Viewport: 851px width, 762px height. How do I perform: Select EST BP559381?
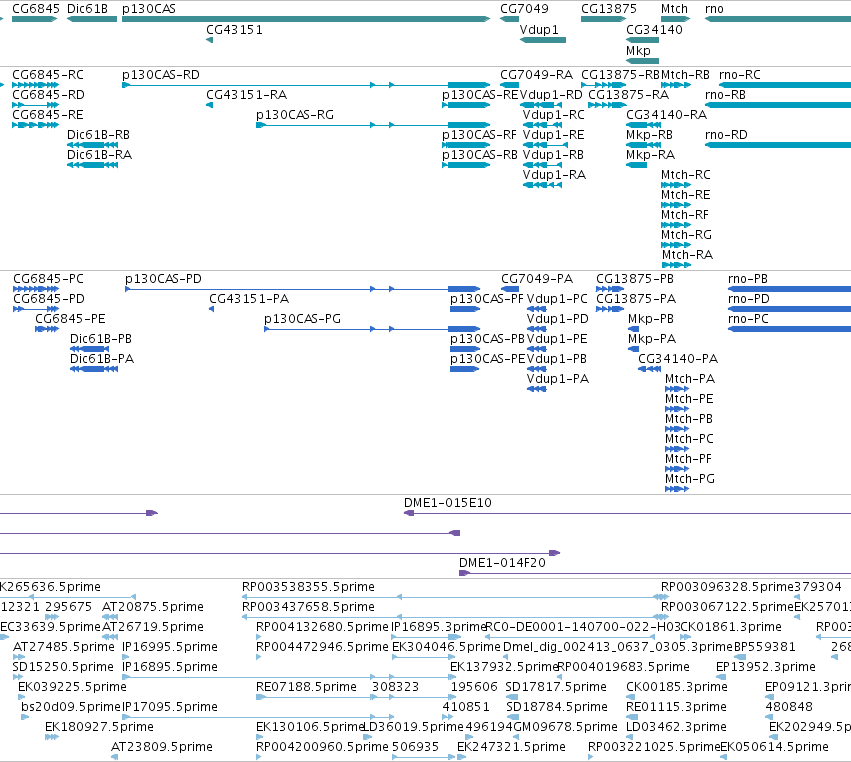click(765, 647)
